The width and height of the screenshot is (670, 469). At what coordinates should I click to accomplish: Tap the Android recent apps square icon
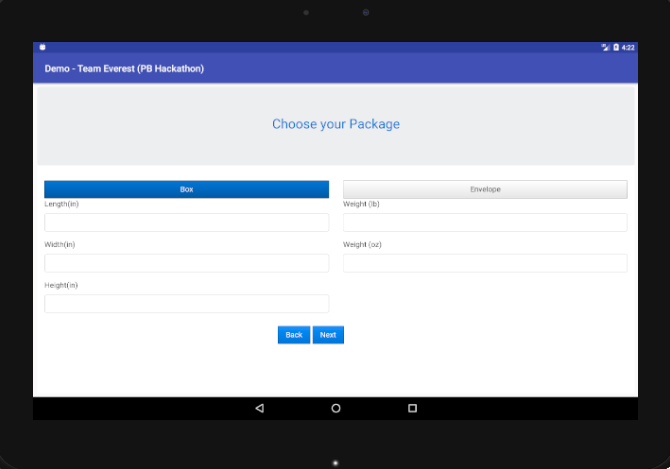(412, 408)
